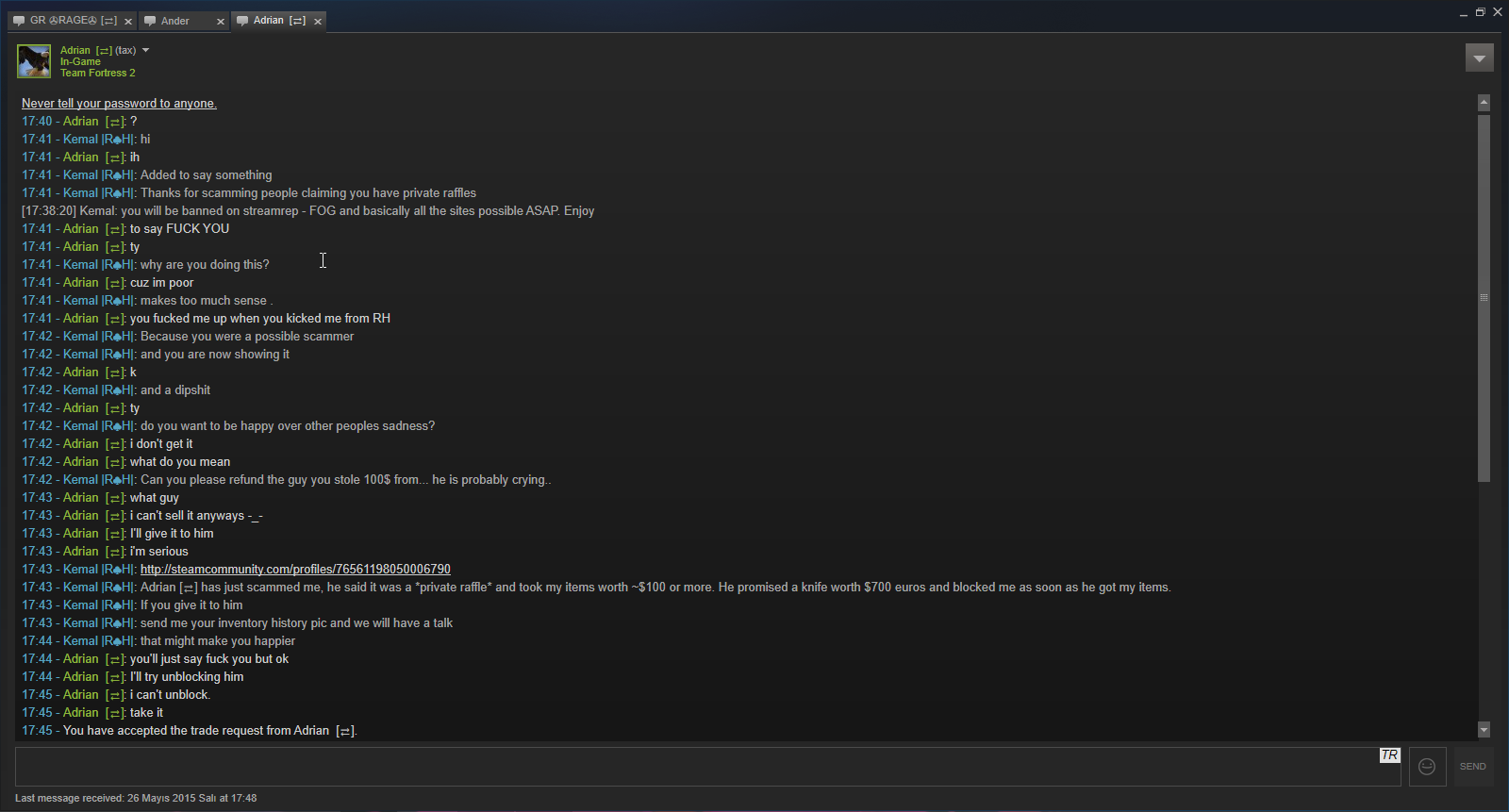Click scrollbar up arrow in chat
The width and height of the screenshot is (1509, 812).
1484,102
